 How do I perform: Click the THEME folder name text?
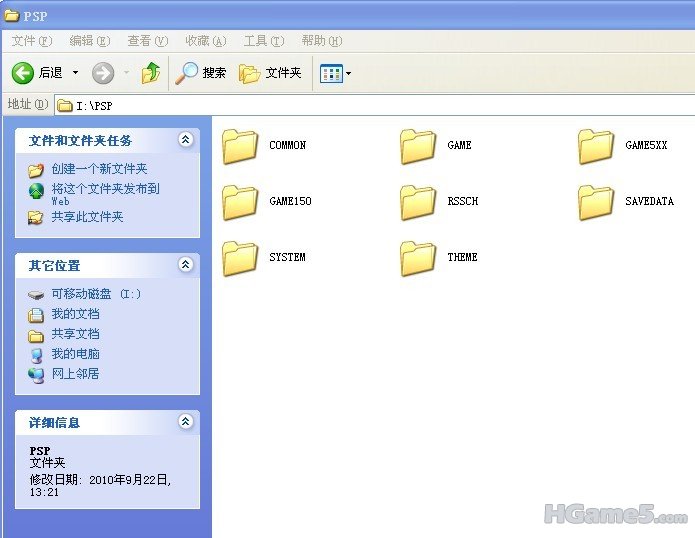[x=462, y=257]
